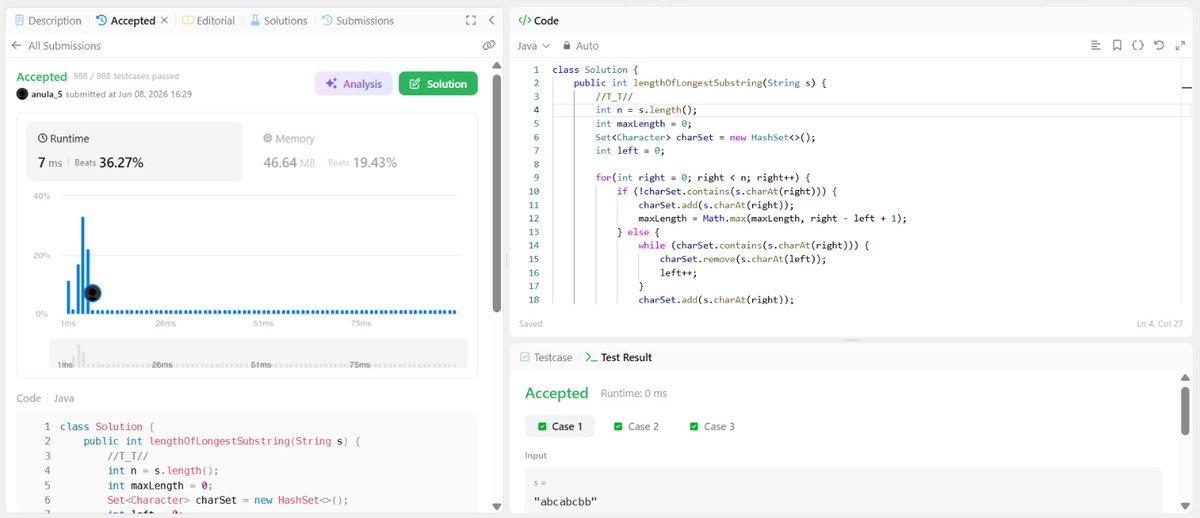Copy submission link icon
Image resolution: width=1200 pixels, height=518 pixels.
click(489, 45)
